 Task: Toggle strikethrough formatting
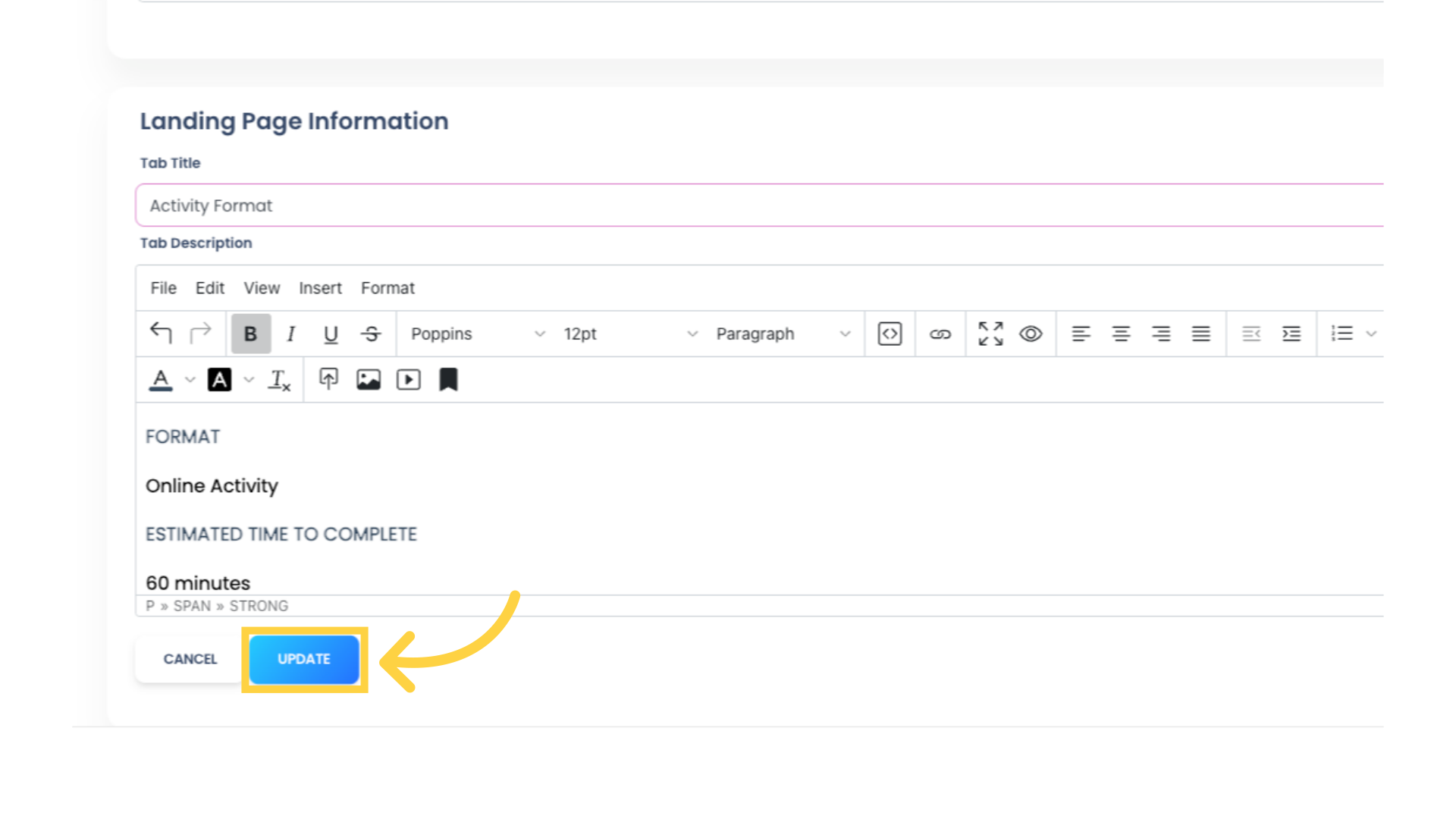[x=371, y=333]
